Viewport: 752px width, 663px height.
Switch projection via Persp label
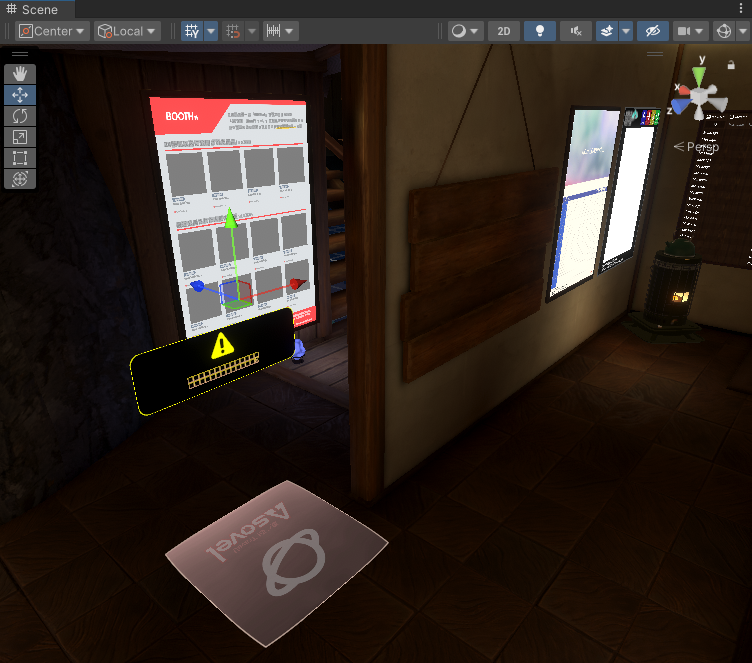pos(696,147)
